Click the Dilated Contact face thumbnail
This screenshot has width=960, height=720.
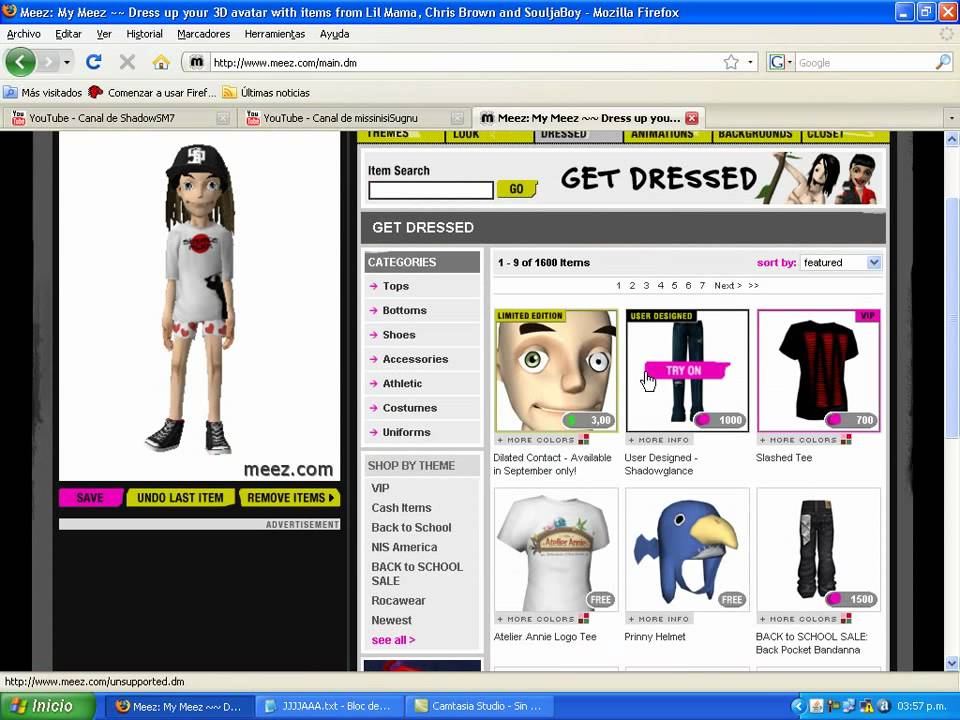[556, 370]
